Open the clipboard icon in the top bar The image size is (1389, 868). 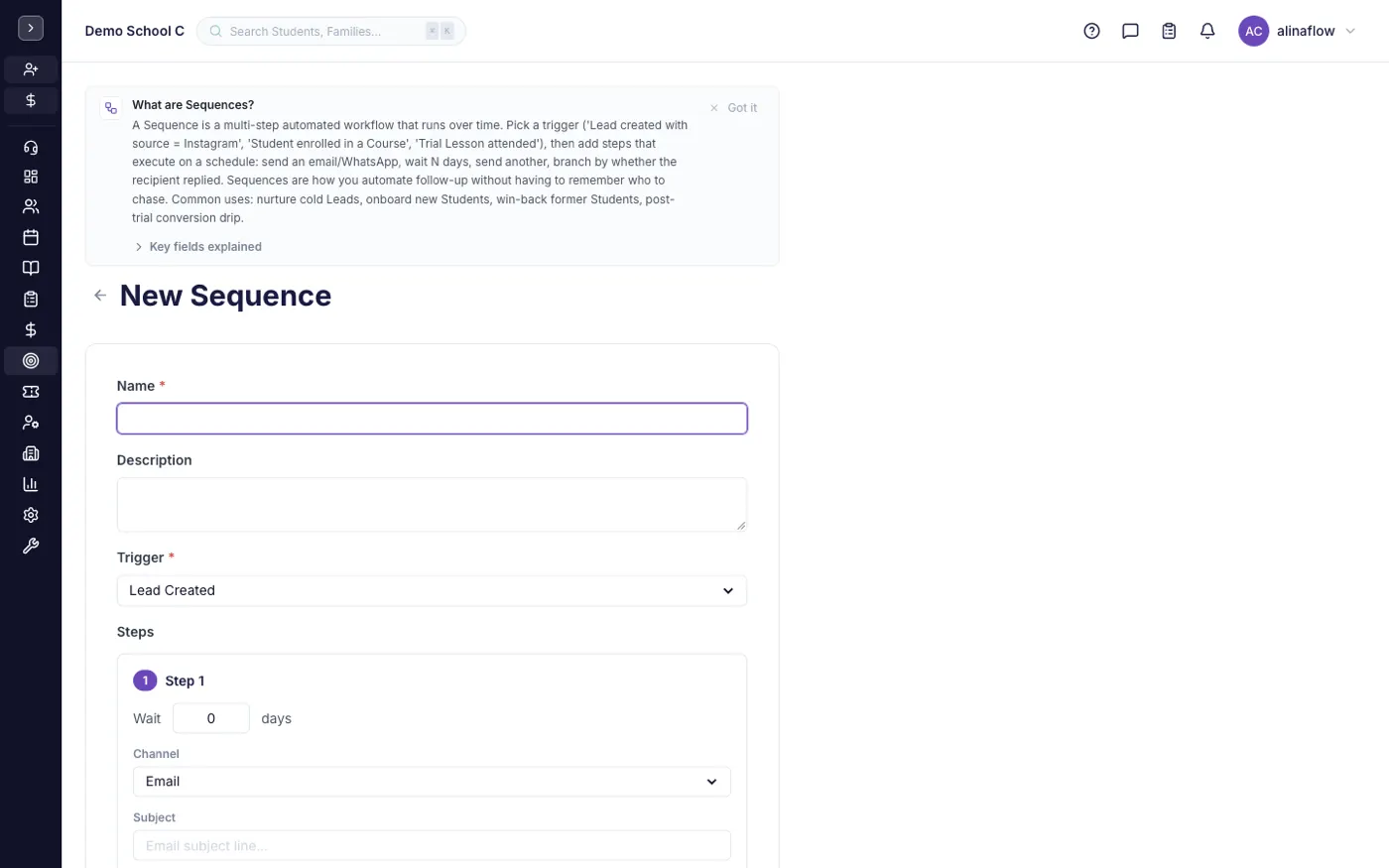point(1169,31)
